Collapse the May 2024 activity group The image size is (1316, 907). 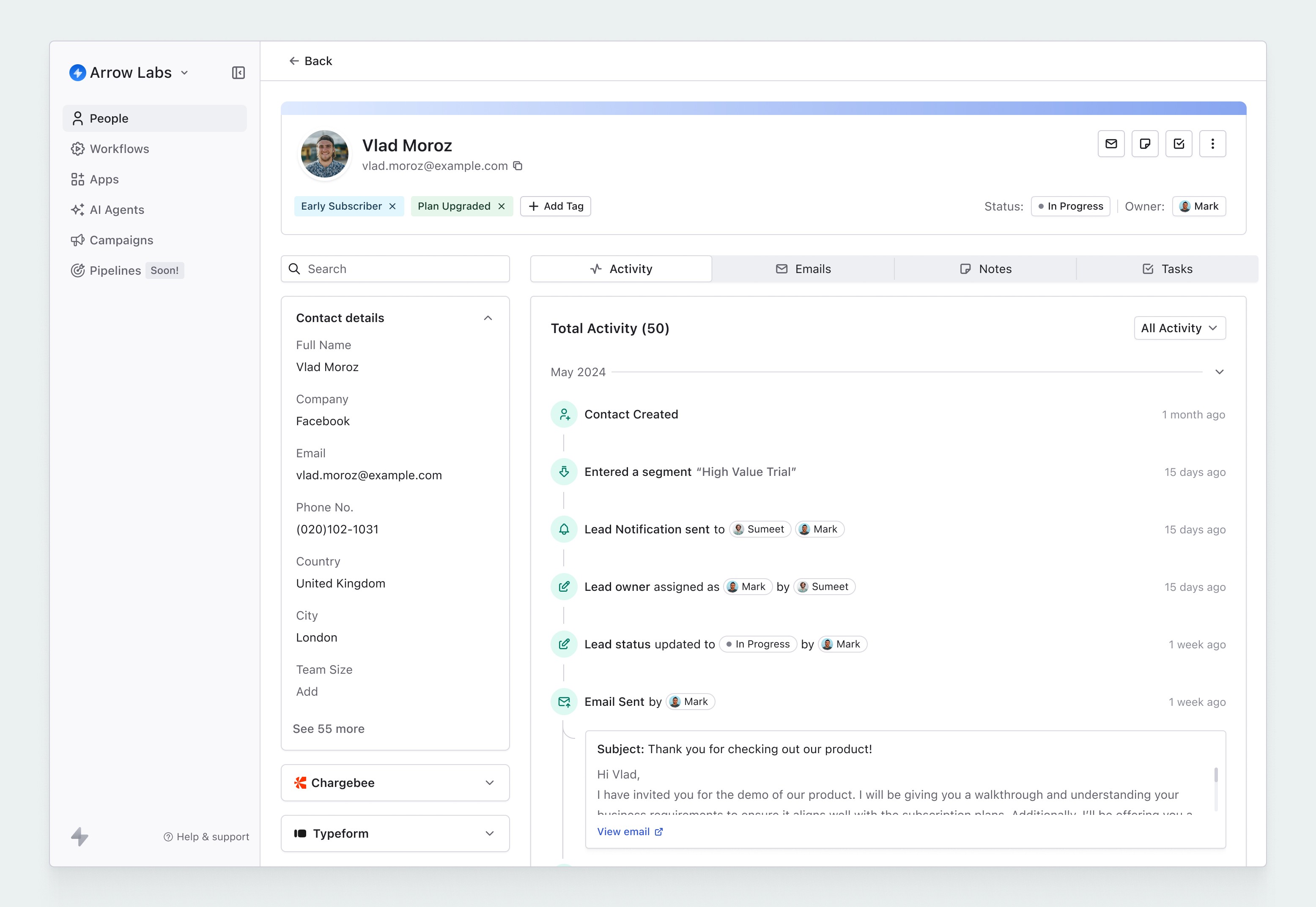tap(1219, 372)
